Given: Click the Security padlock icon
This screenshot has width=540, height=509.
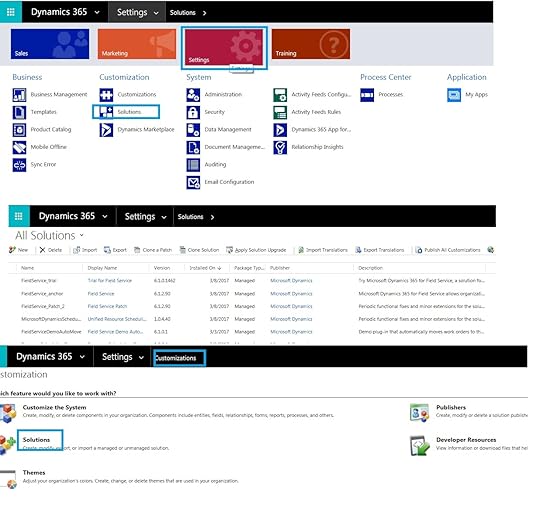Looking at the screenshot, I should (x=193, y=112).
